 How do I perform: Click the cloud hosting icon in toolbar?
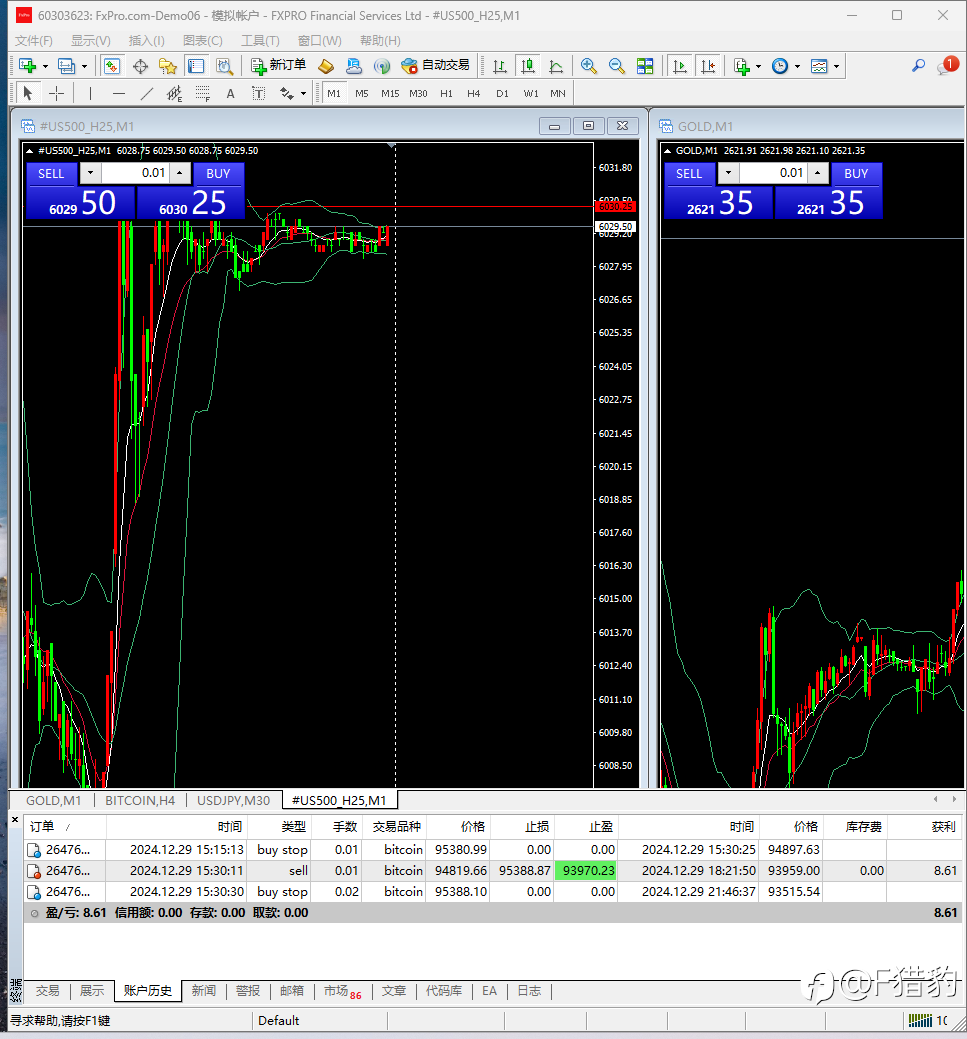coord(354,66)
